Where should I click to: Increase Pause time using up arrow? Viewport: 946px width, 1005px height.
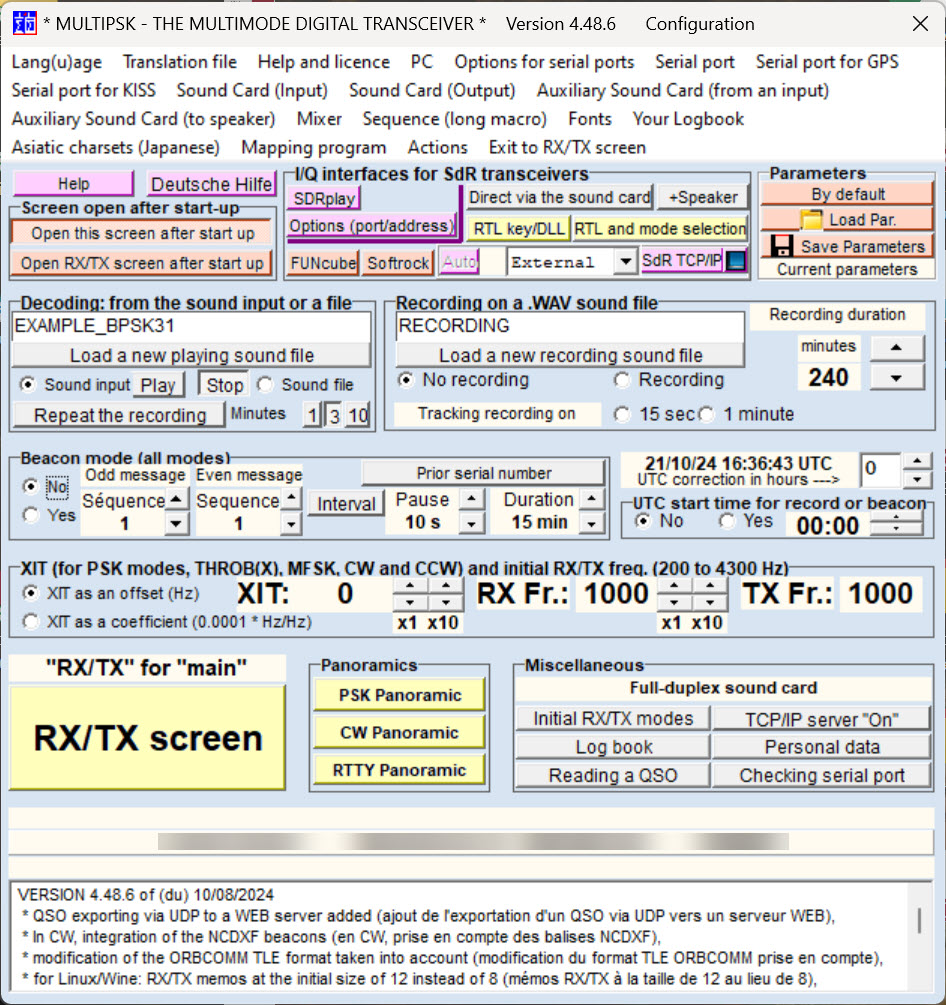point(470,499)
